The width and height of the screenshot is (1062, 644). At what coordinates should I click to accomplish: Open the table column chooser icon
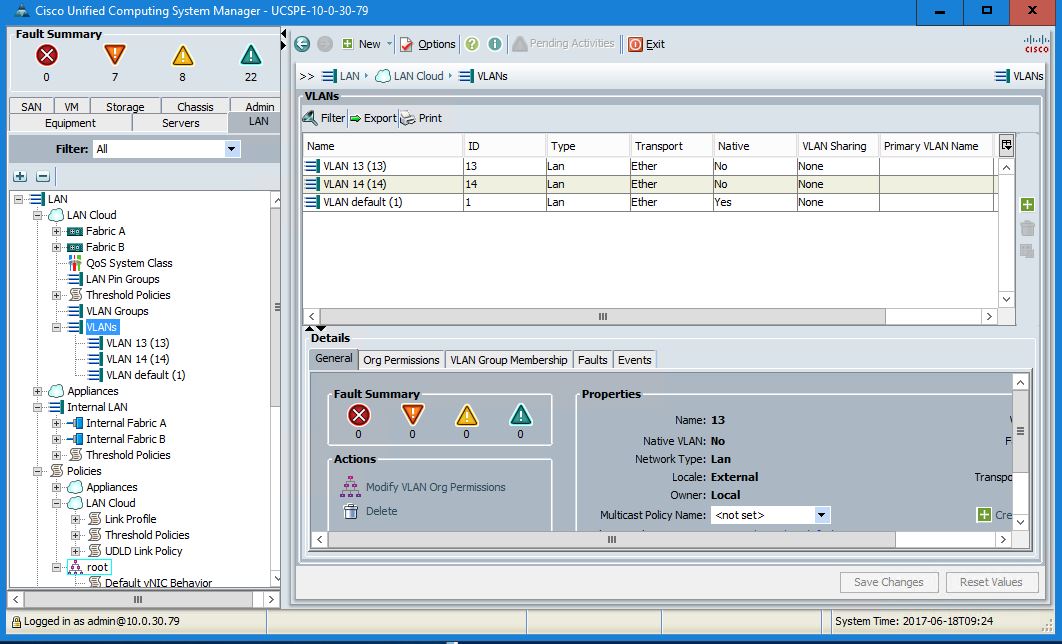[x=1006, y=145]
